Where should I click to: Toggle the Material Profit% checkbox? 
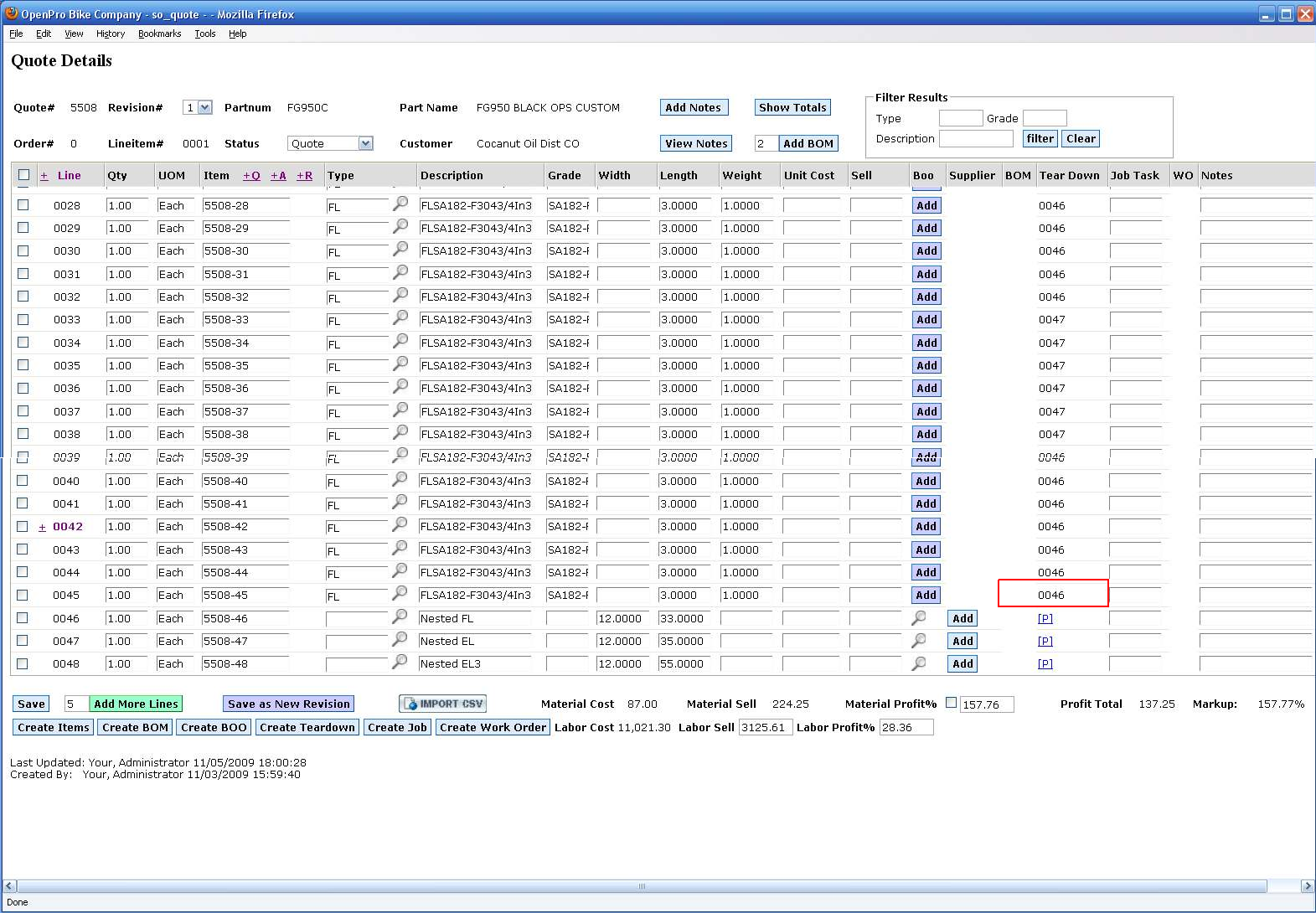(x=951, y=703)
